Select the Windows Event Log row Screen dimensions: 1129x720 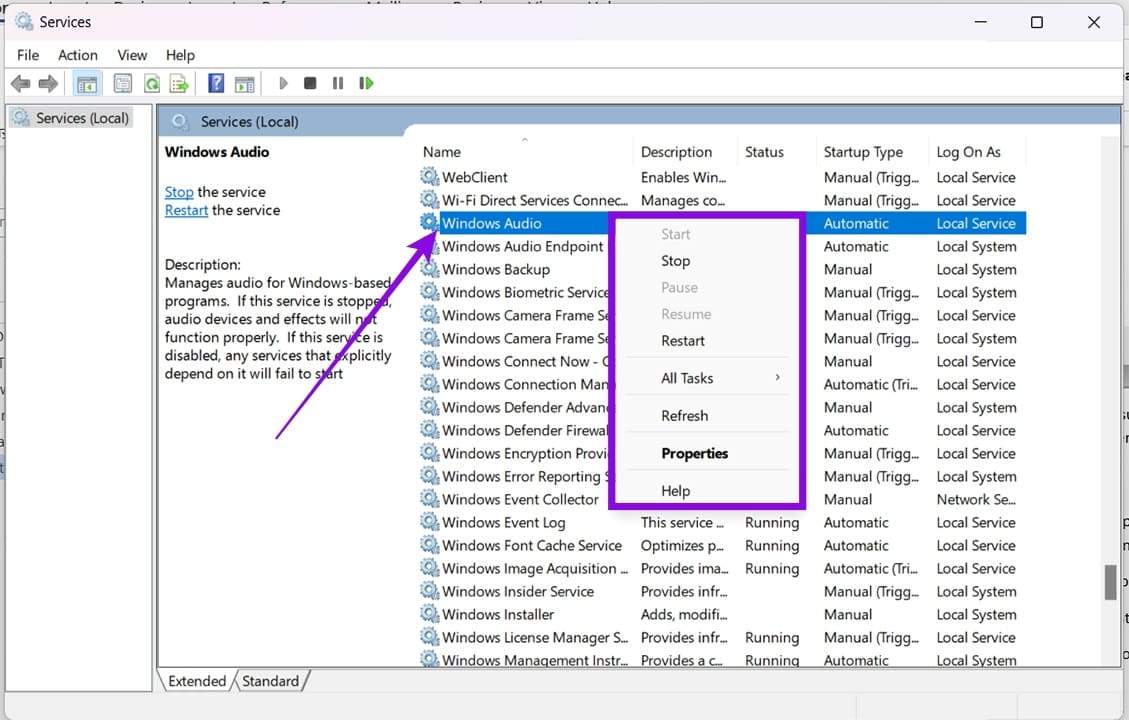point(723,522)
